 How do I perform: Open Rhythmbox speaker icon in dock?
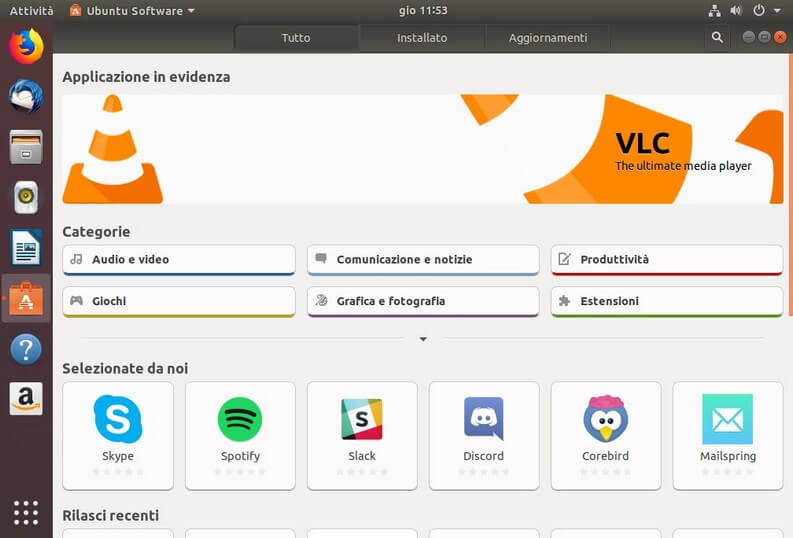(x=26, y=197)
